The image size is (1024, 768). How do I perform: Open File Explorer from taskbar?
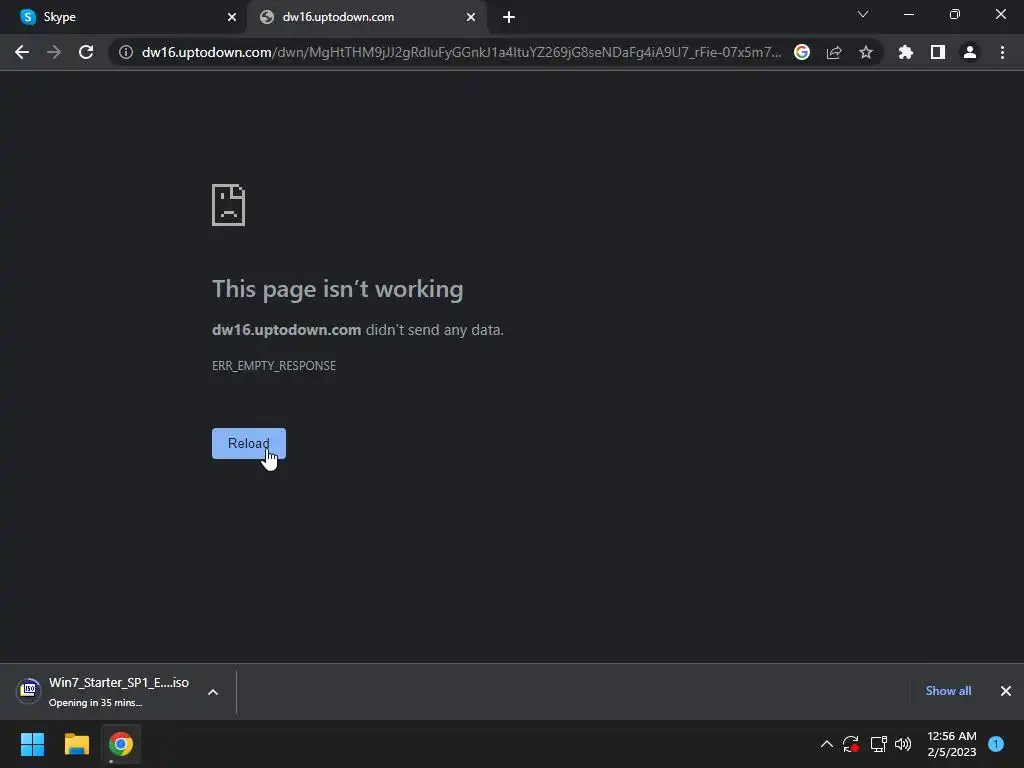[76, 744]
